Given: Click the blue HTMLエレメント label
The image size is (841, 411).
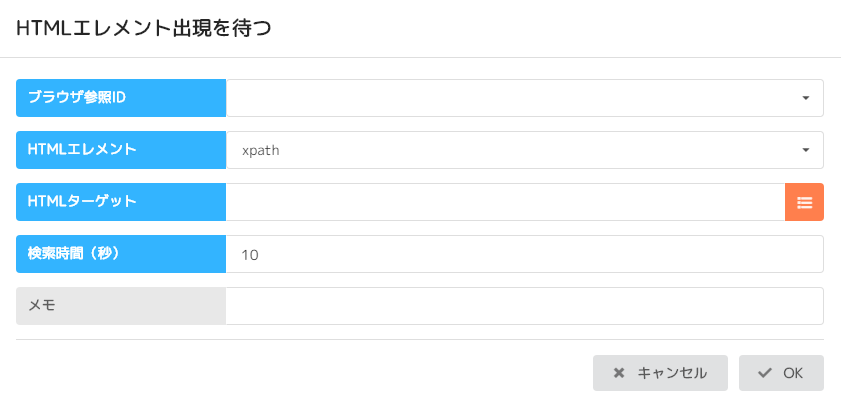Looking at the screenshot, I should (x=121, y=150).
